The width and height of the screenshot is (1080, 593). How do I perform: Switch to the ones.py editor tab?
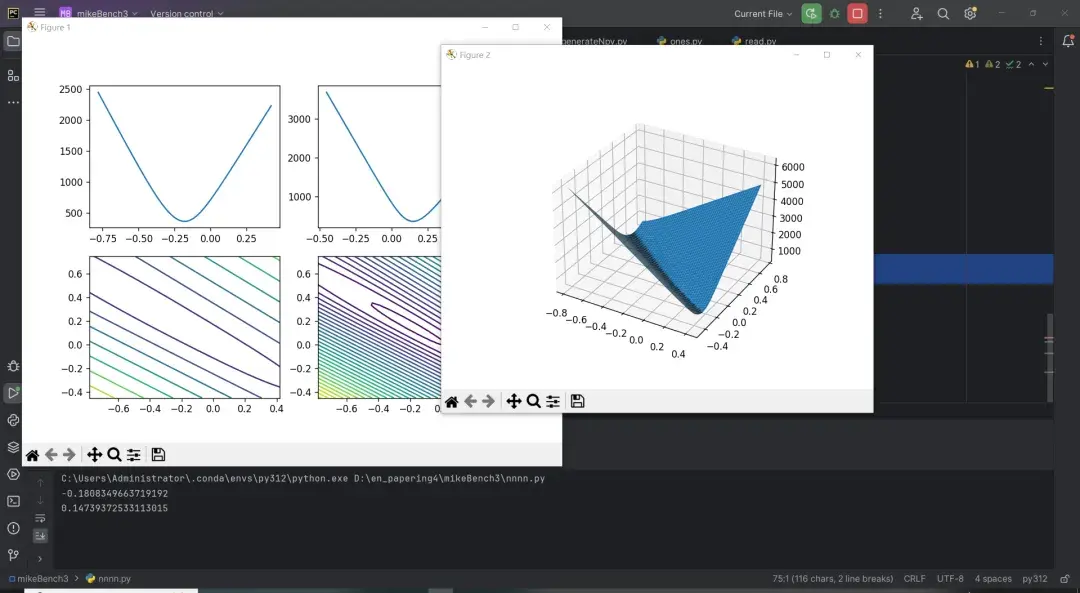click(x=680, y=41)
